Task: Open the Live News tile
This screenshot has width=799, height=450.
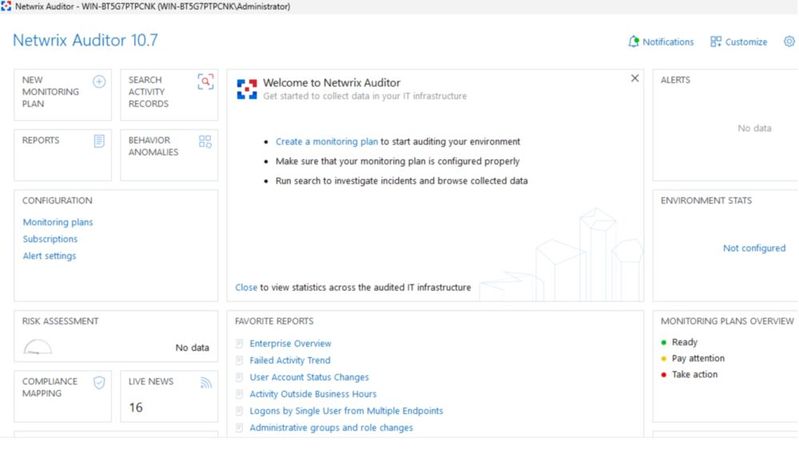Action: 169,396
